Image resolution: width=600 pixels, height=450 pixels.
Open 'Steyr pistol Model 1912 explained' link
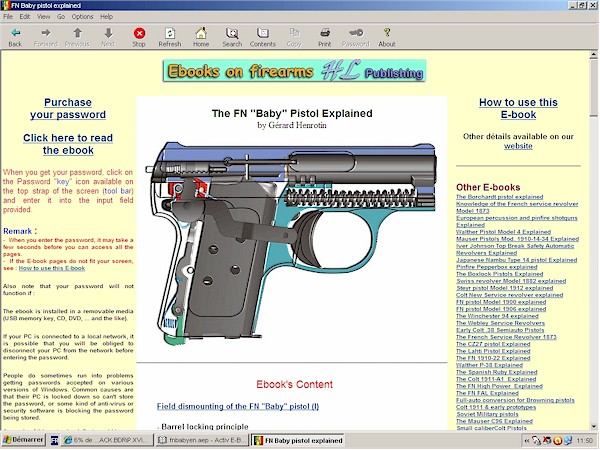pyautogui.click(x=504, y=288)
